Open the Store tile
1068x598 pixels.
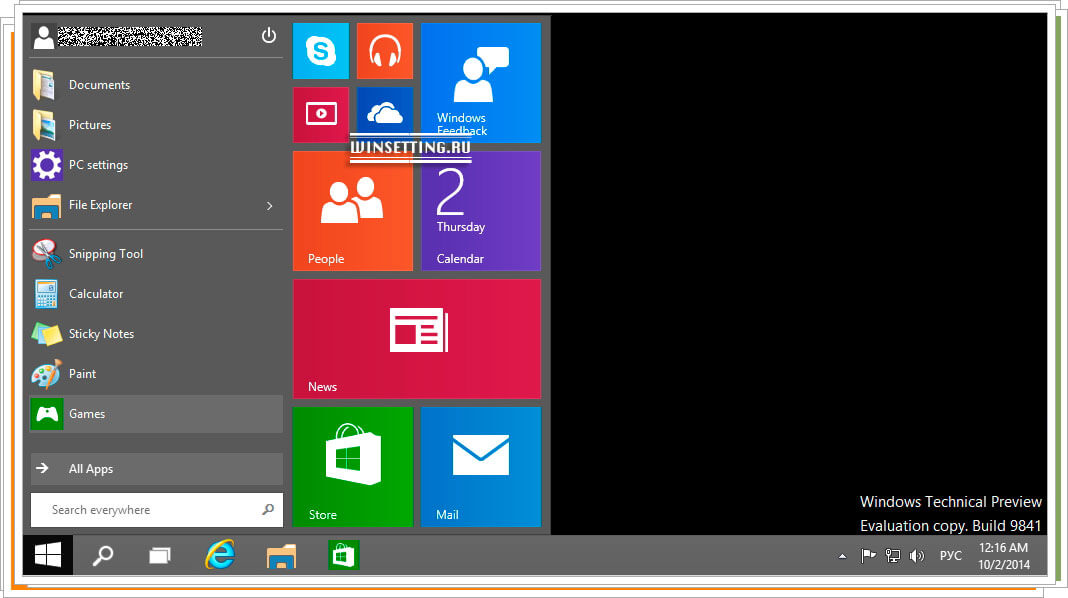(x=352, y=466)
